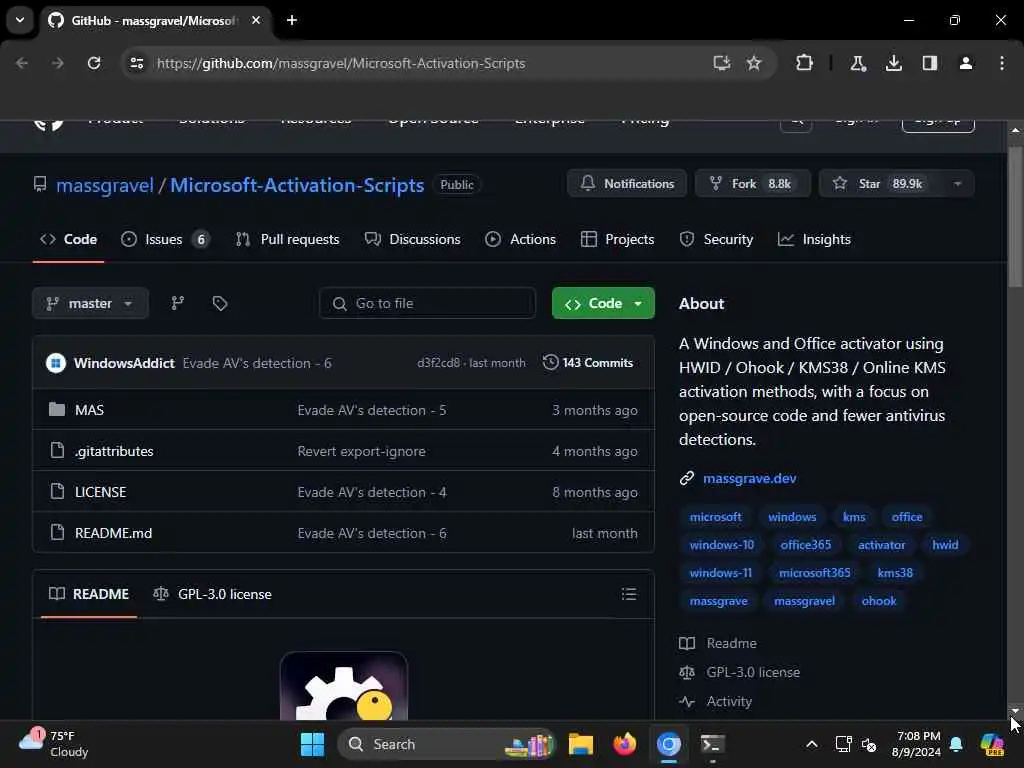Open the browser profile icon

click(966, 63)
